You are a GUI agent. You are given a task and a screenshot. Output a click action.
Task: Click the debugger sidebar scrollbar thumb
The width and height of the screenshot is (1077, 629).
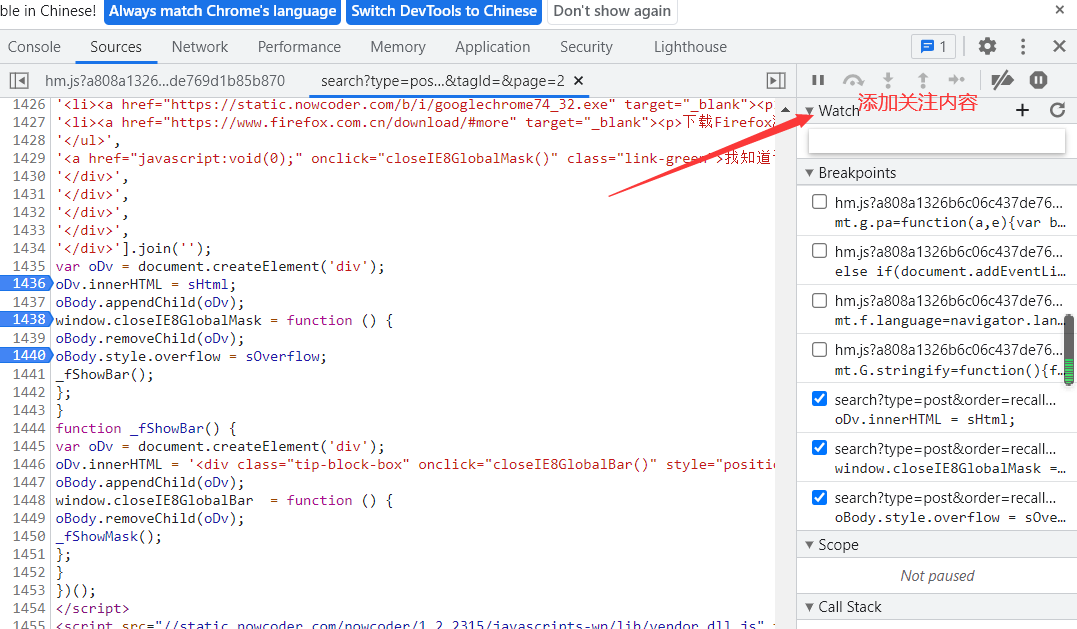tap(1068, 349)
